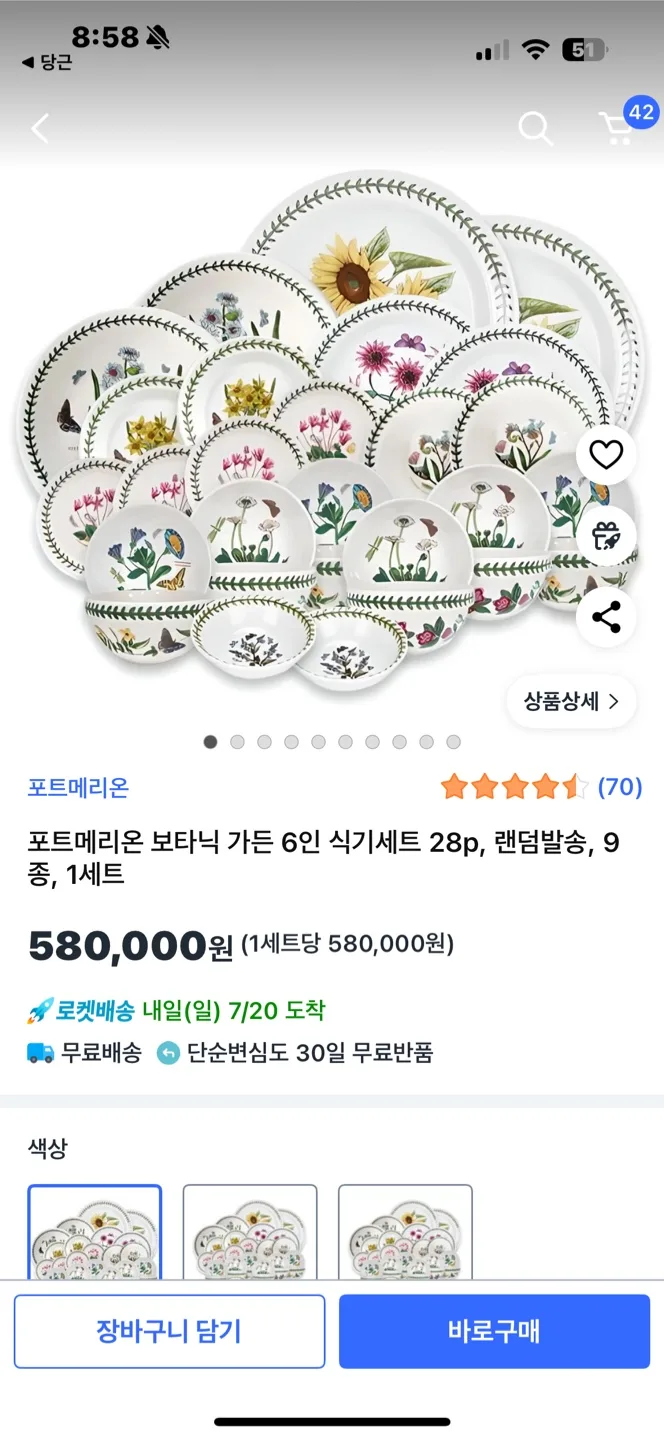Select the third color option thumbnail

(x=405, y=1232)
